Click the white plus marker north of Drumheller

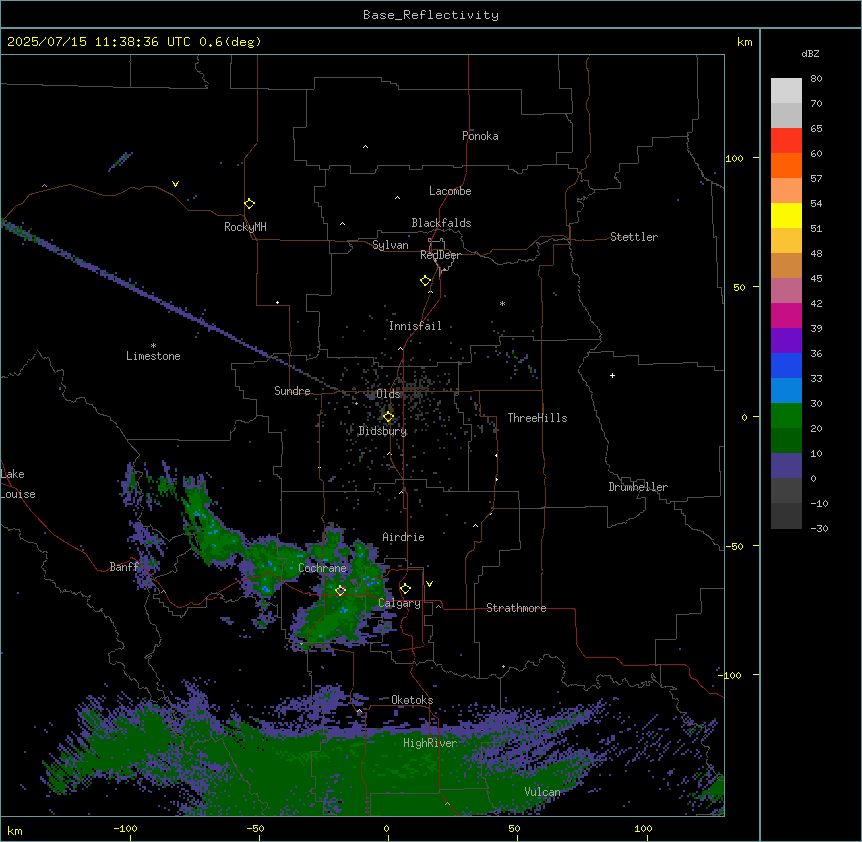612,375
